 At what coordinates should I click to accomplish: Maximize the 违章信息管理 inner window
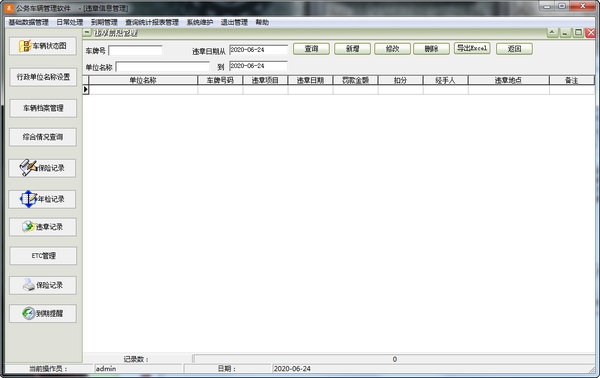pyautogui.click(x=578, y=33)
